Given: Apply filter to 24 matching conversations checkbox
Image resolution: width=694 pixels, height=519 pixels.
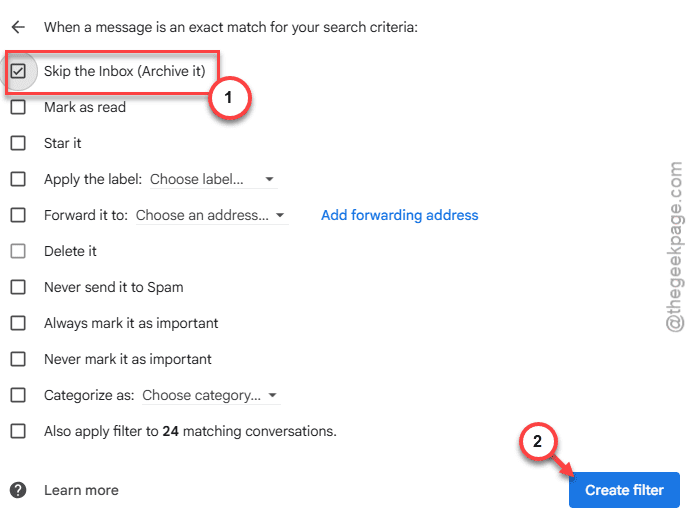Looking at the screenshot, I should [18, 431].
